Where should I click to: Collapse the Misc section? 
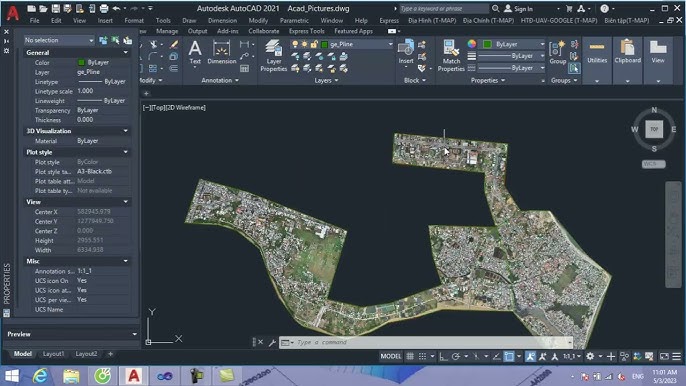(x=126, y=261)
